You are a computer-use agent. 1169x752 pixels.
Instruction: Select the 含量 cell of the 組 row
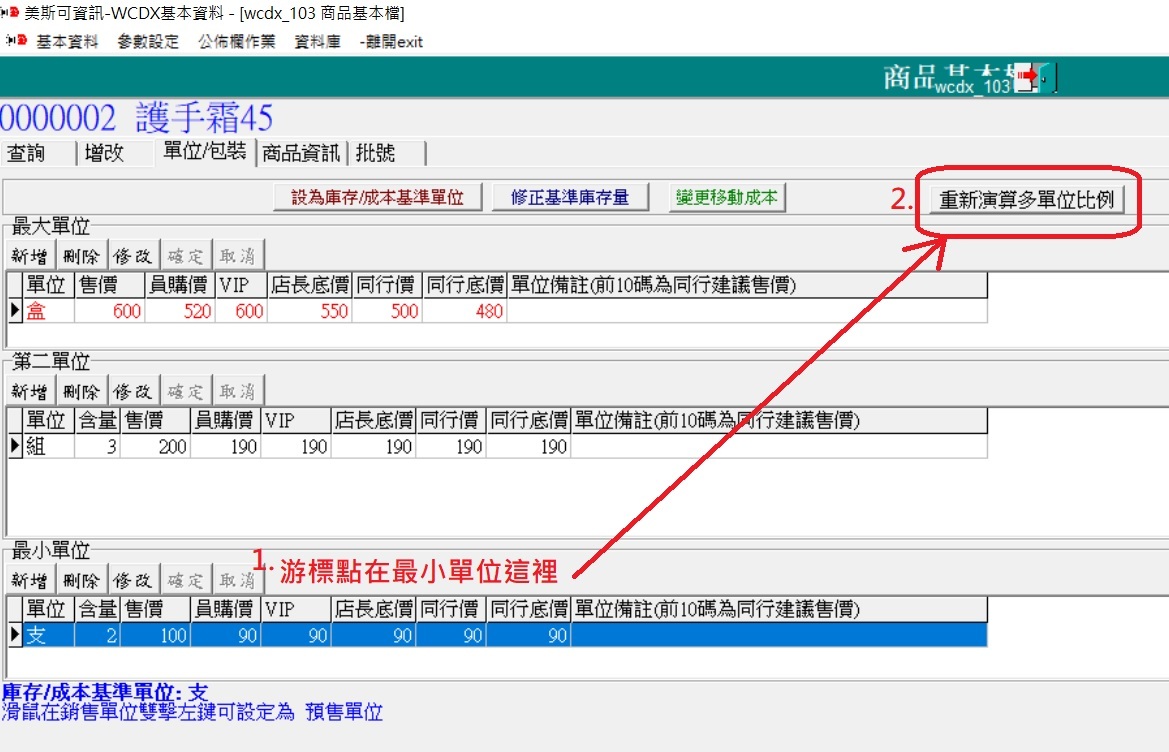tap(98, 447)
